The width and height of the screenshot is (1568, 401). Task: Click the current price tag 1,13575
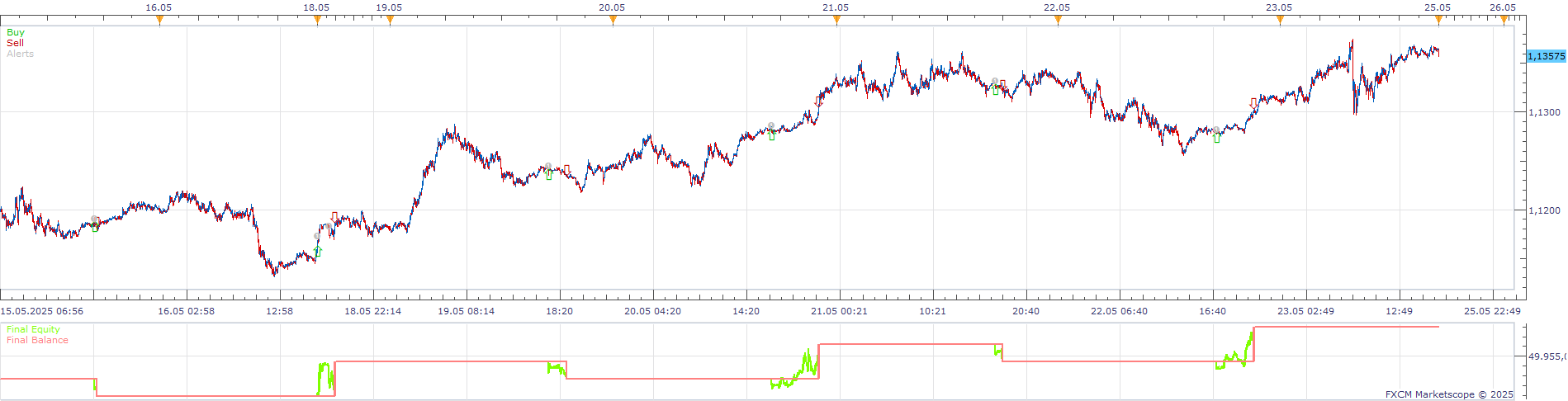coord(1546,56)
